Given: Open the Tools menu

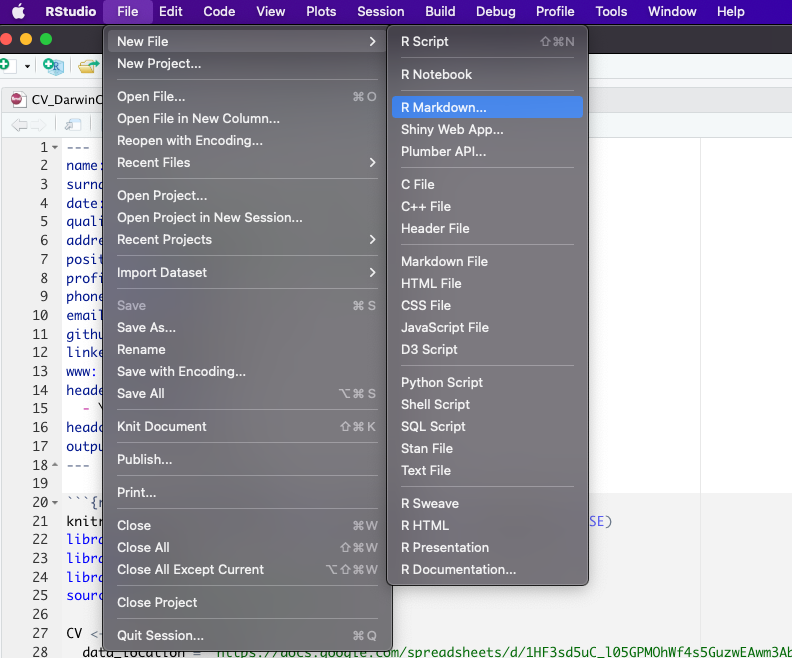Looking at the screenshot, I should click(611, 11).
